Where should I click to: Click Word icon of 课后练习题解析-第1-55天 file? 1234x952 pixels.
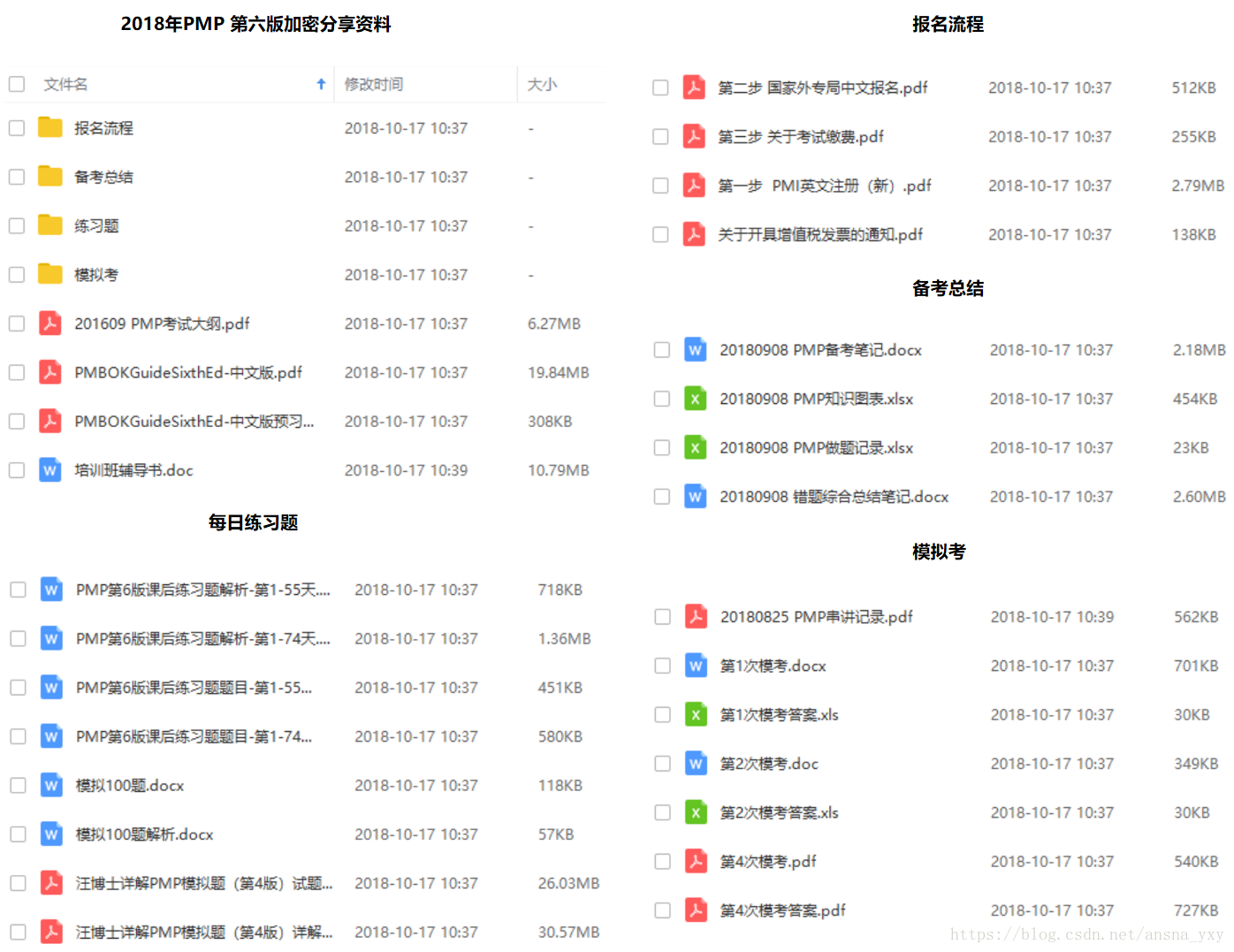pyautogui.click(x=52, y=590)
